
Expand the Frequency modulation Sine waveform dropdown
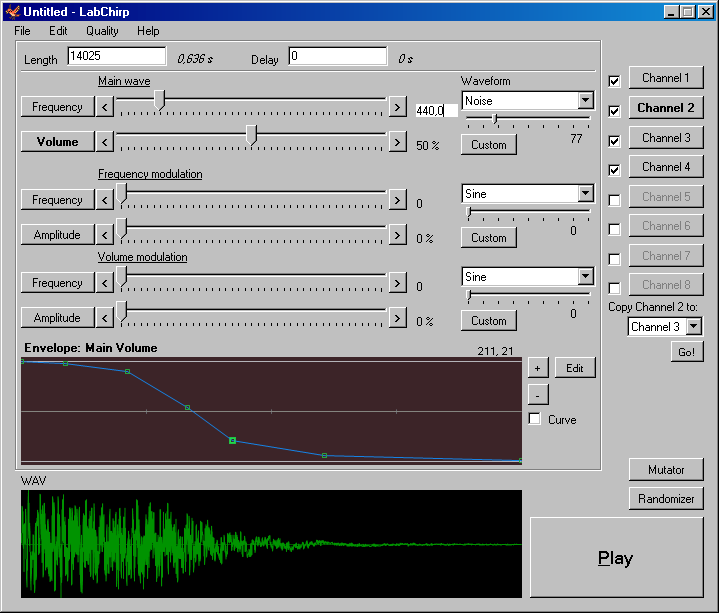[585, 194]
